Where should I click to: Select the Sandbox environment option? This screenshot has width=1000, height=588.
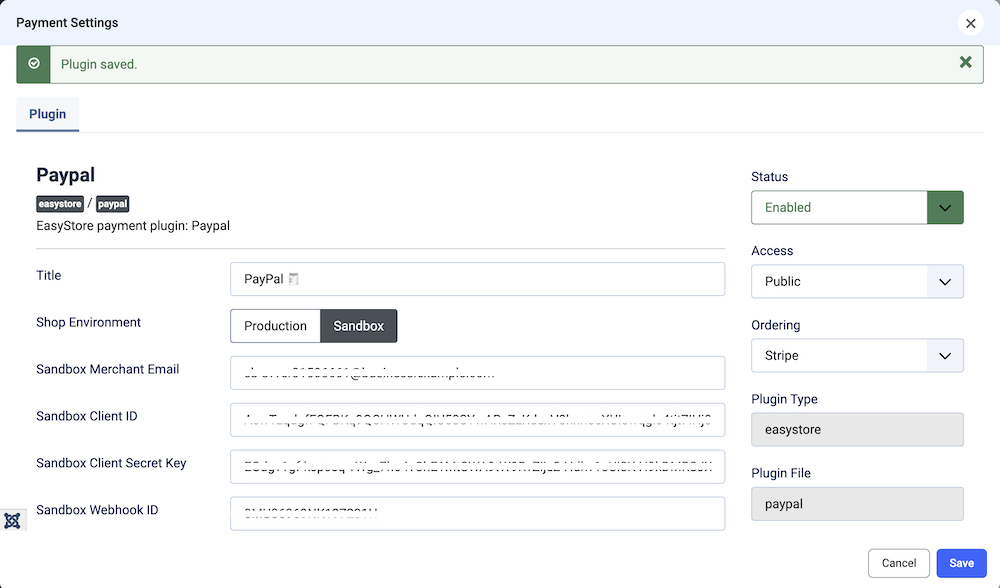358,326
